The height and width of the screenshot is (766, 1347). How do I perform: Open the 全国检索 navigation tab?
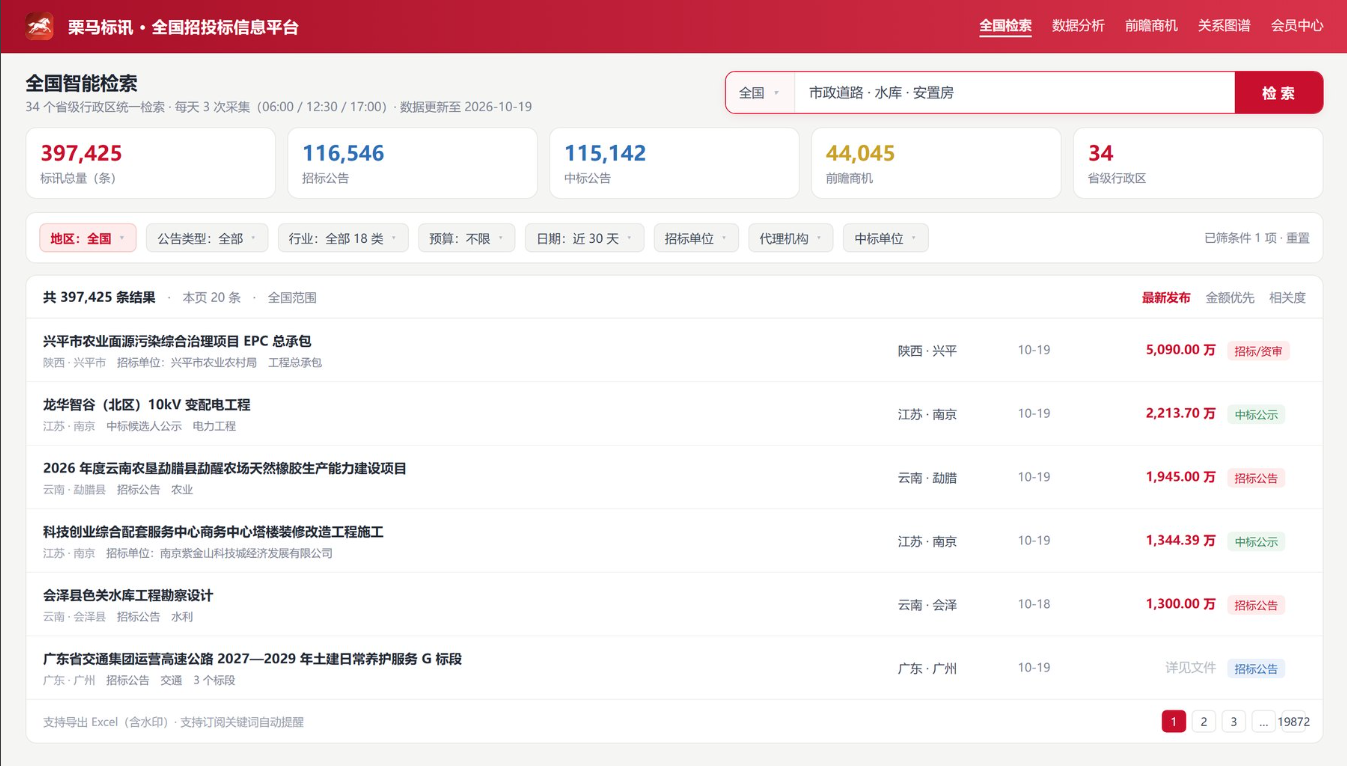click(1005, 26)
